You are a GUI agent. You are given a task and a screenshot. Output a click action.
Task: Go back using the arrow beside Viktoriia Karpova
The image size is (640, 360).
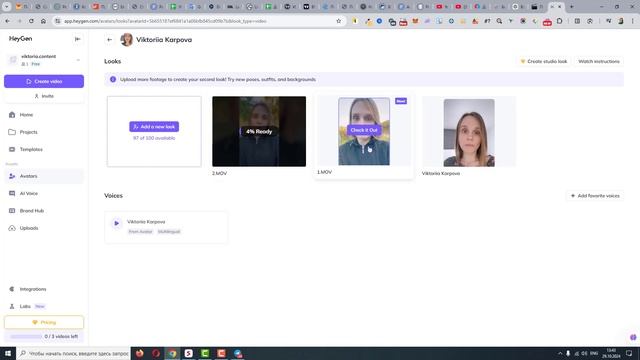coord(109,40)
